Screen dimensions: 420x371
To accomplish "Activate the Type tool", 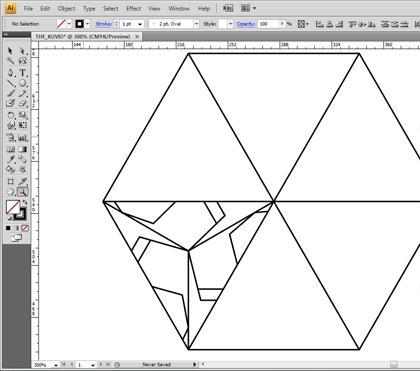I will coord(22,72).
